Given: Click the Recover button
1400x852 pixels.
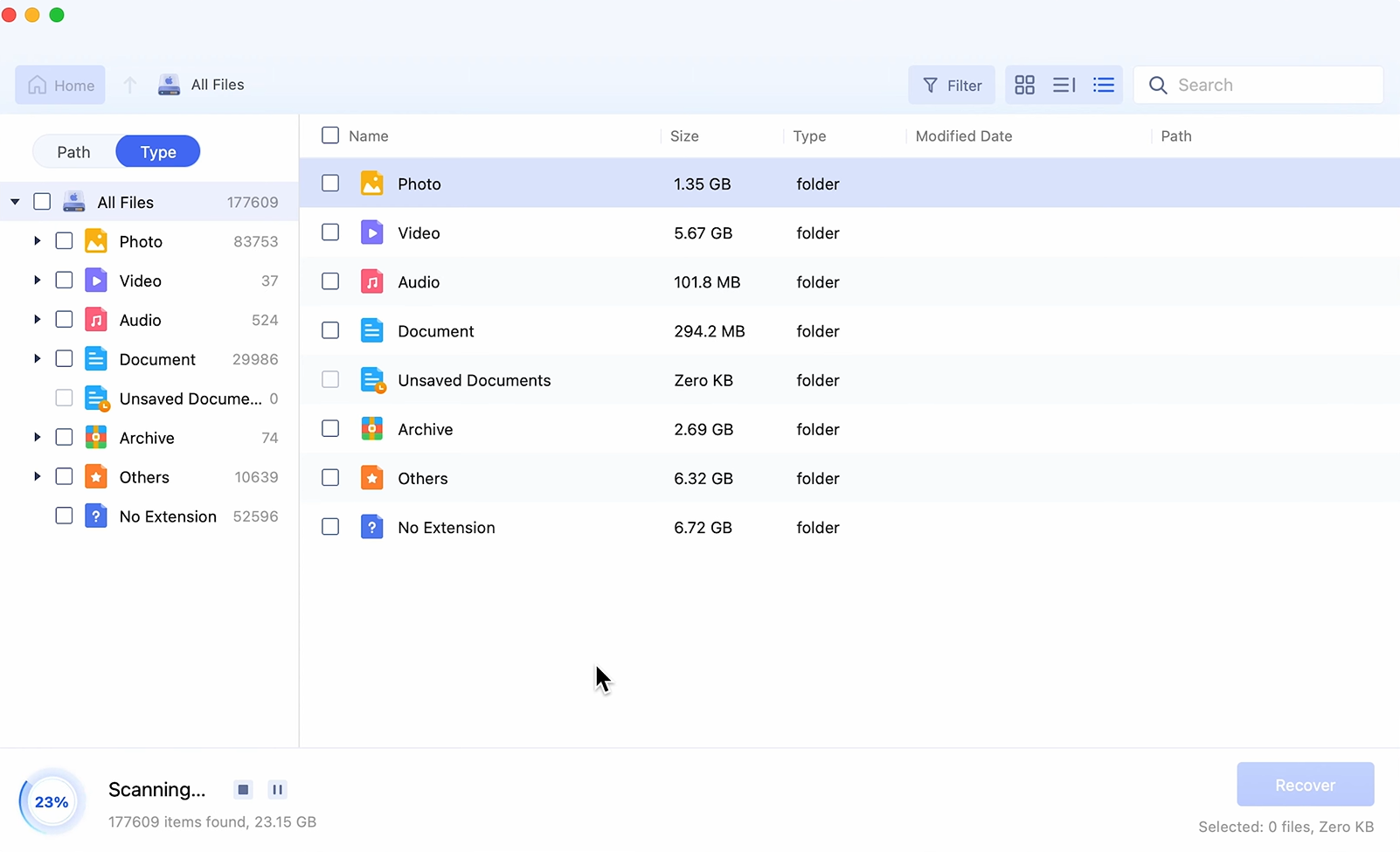Looking at the screenshot, I should pyautogui.click(x=1306, y=785).
